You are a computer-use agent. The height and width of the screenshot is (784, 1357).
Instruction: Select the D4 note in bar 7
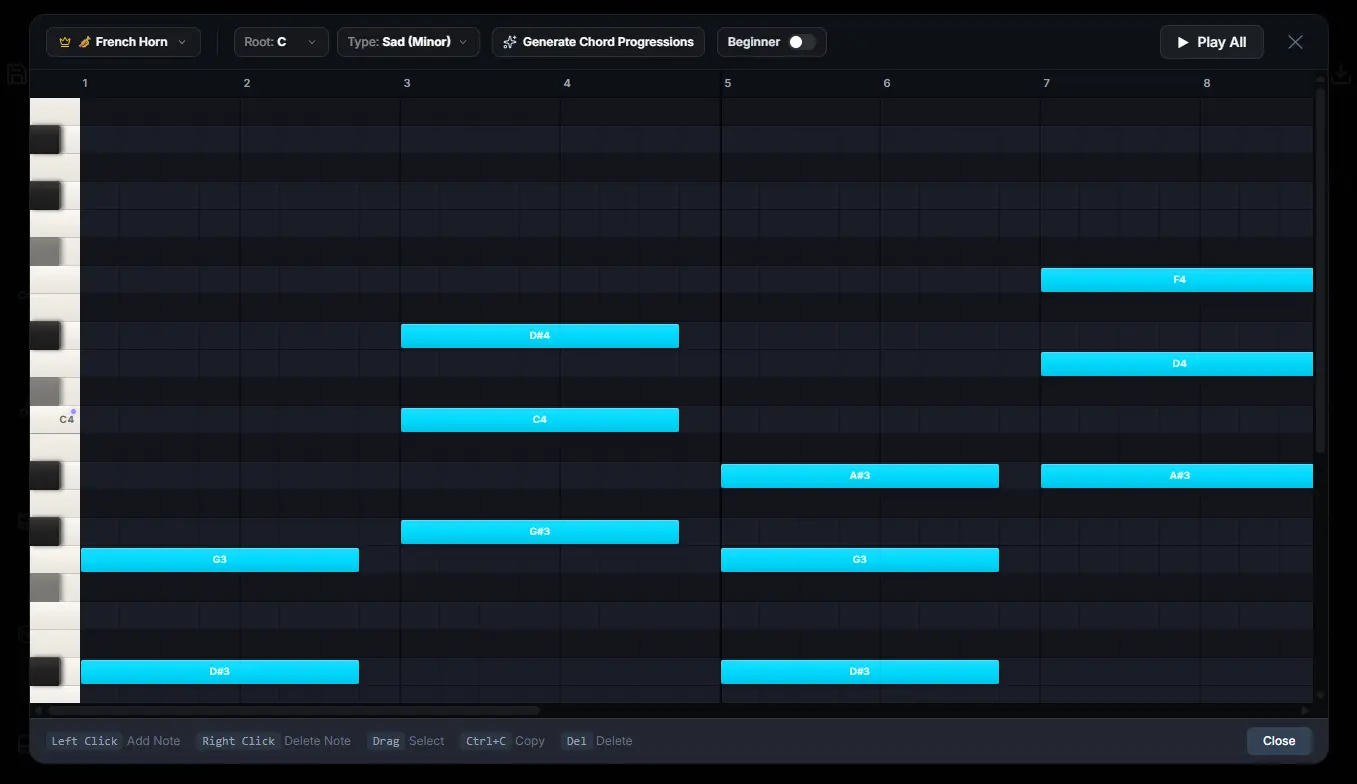click(1177, 364)
